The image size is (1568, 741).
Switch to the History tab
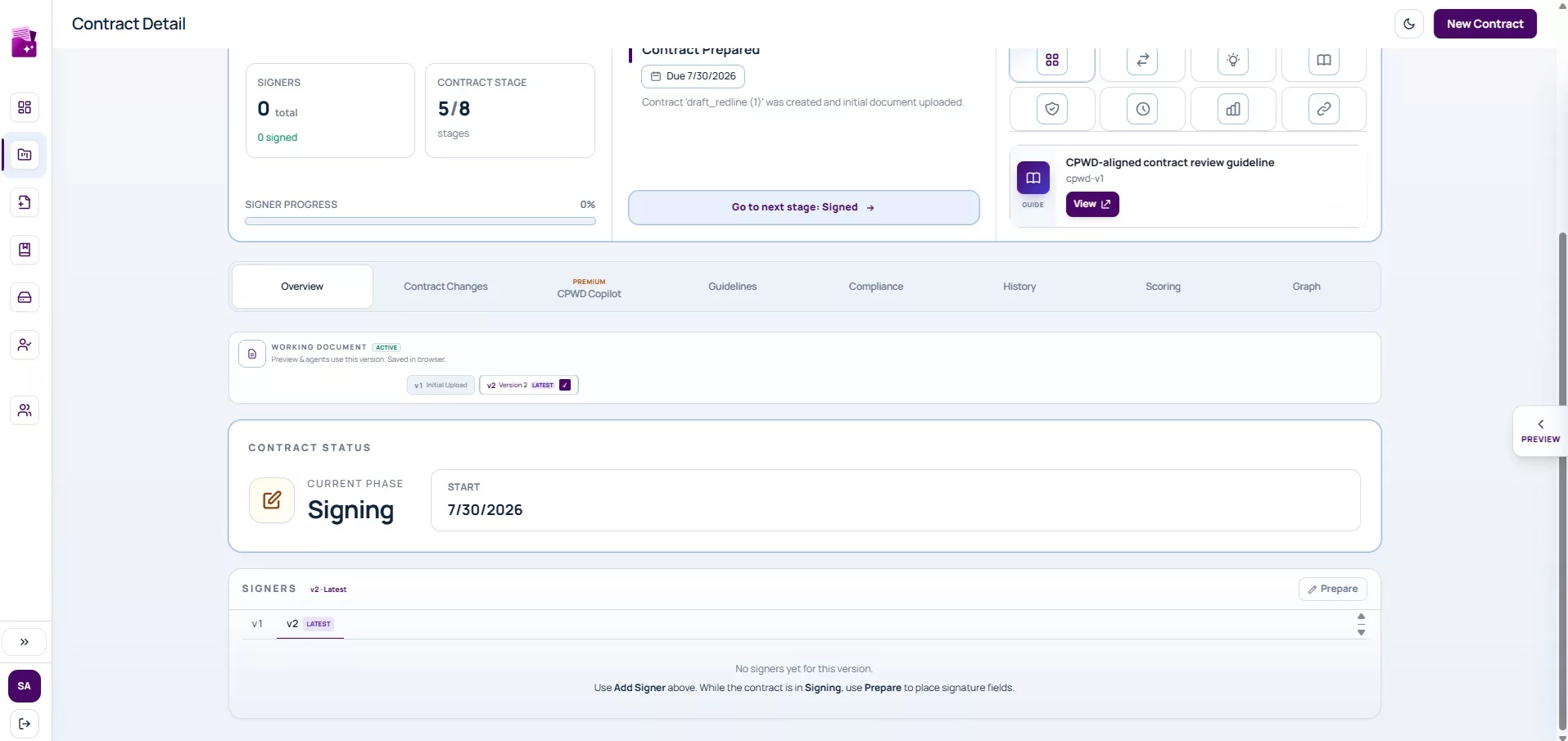tap(1019, 287)
